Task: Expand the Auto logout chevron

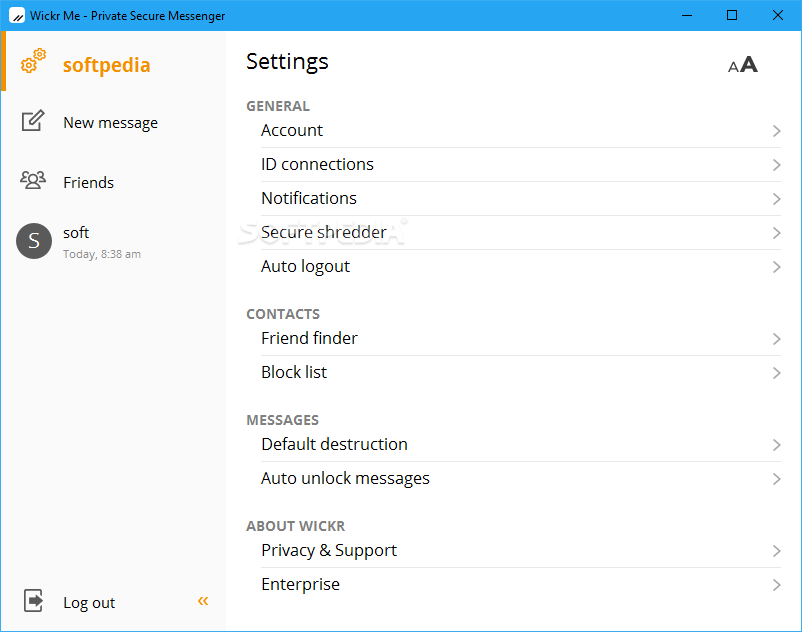Action: [x=776, y=267]
